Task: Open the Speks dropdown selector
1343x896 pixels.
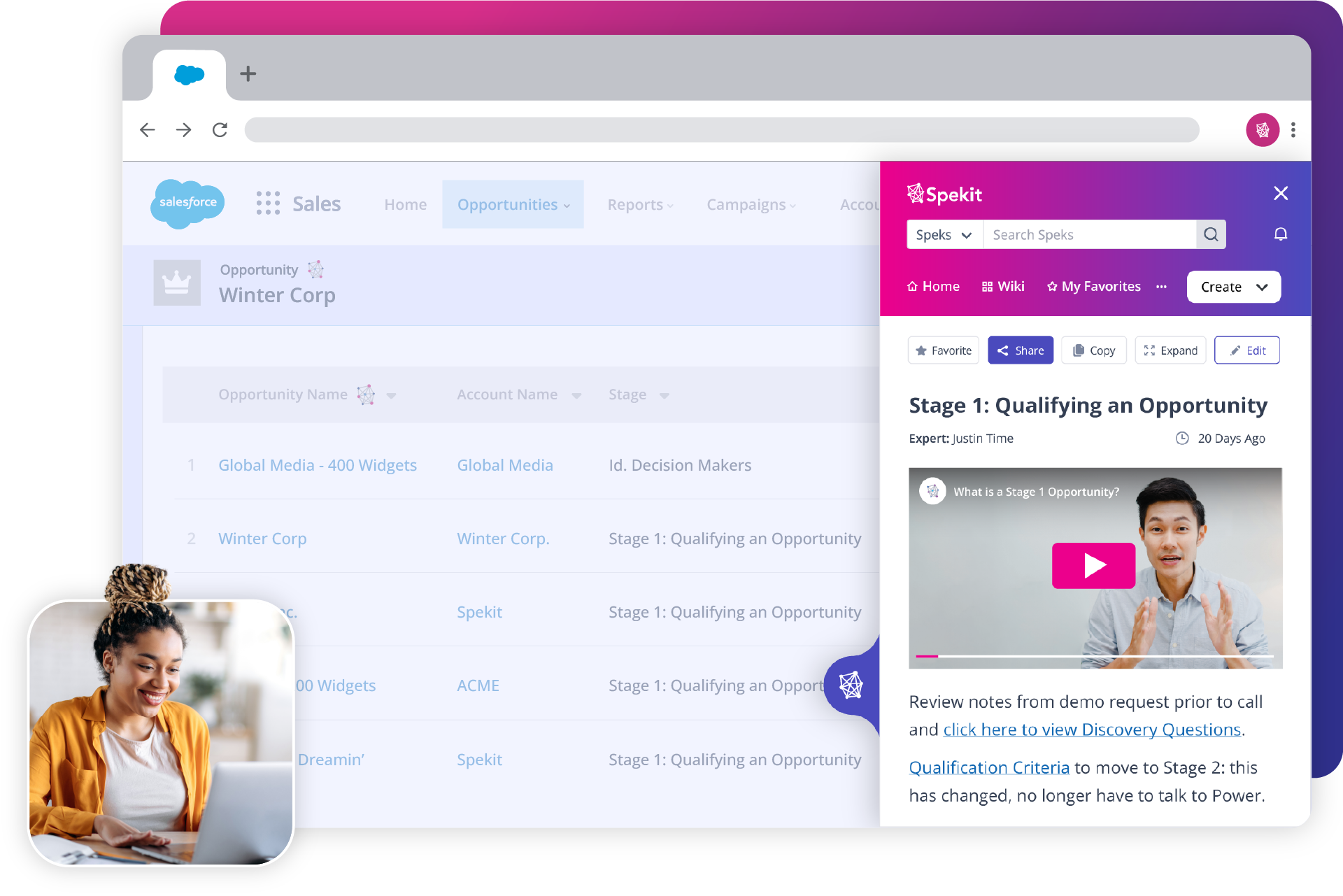Action: pos(945,234)
